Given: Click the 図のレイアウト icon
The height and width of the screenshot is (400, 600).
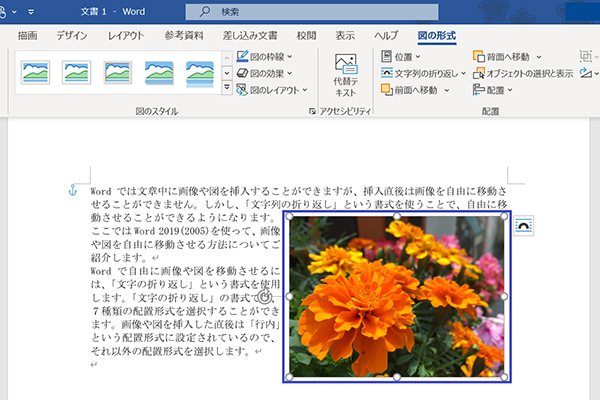Looking at the screenshot, I should click(242, 90).
